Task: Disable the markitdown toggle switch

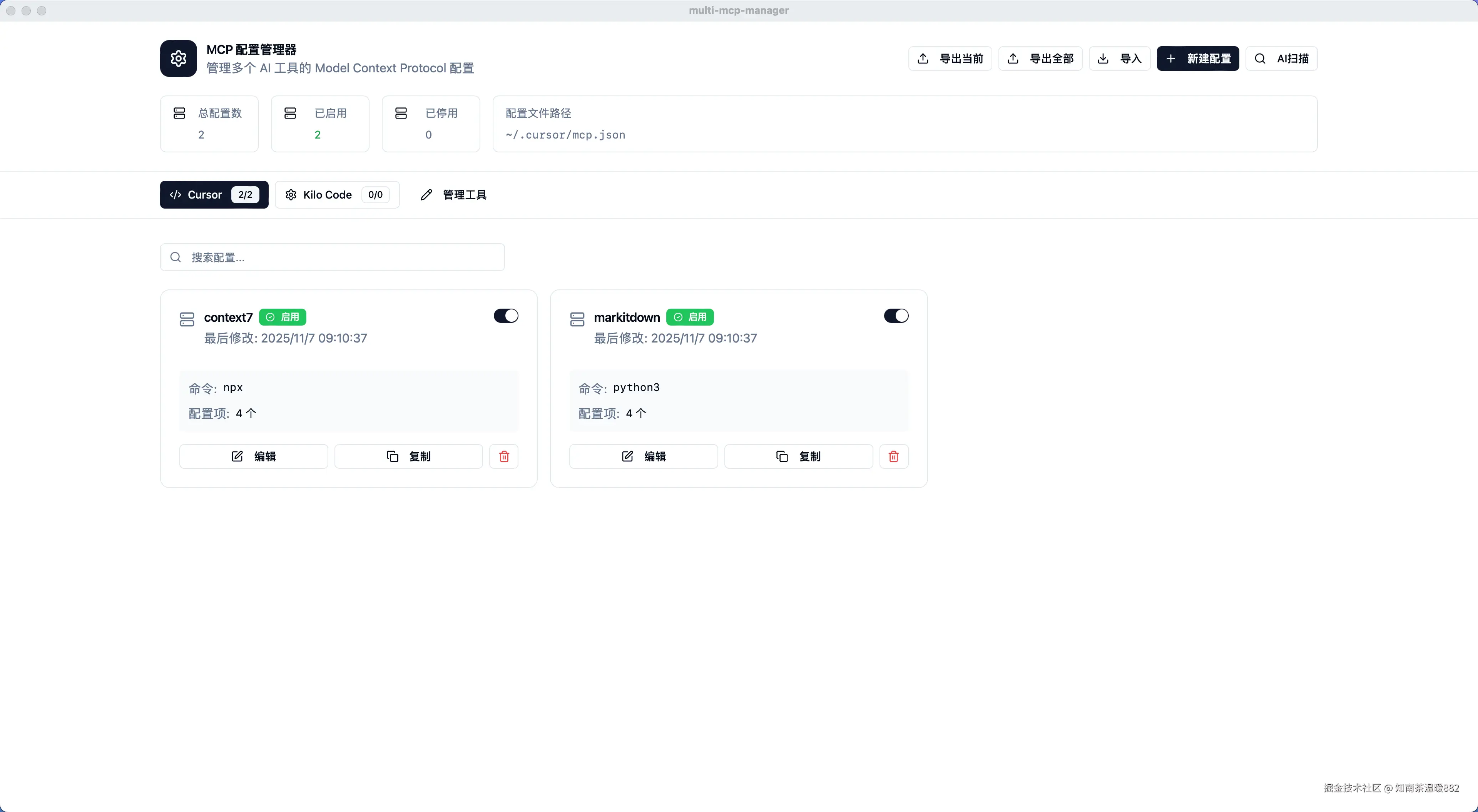Action: (896, 316)
